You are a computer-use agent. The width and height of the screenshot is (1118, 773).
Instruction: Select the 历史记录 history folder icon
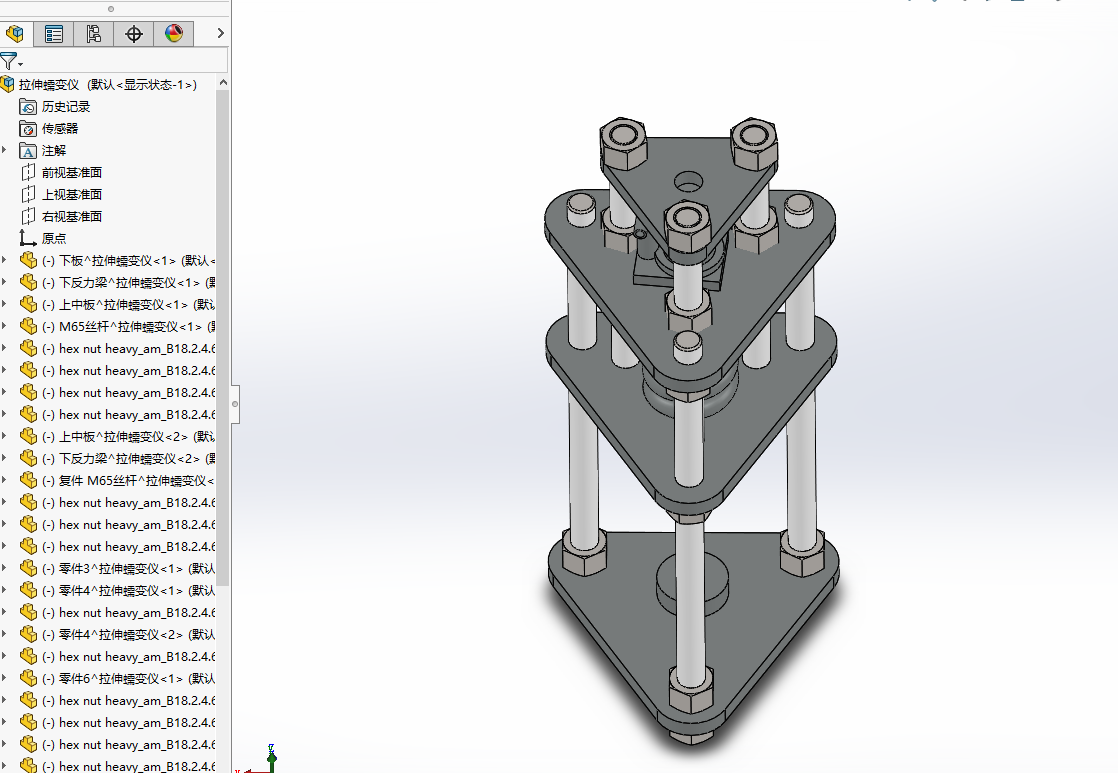click(x=28, y=107)
